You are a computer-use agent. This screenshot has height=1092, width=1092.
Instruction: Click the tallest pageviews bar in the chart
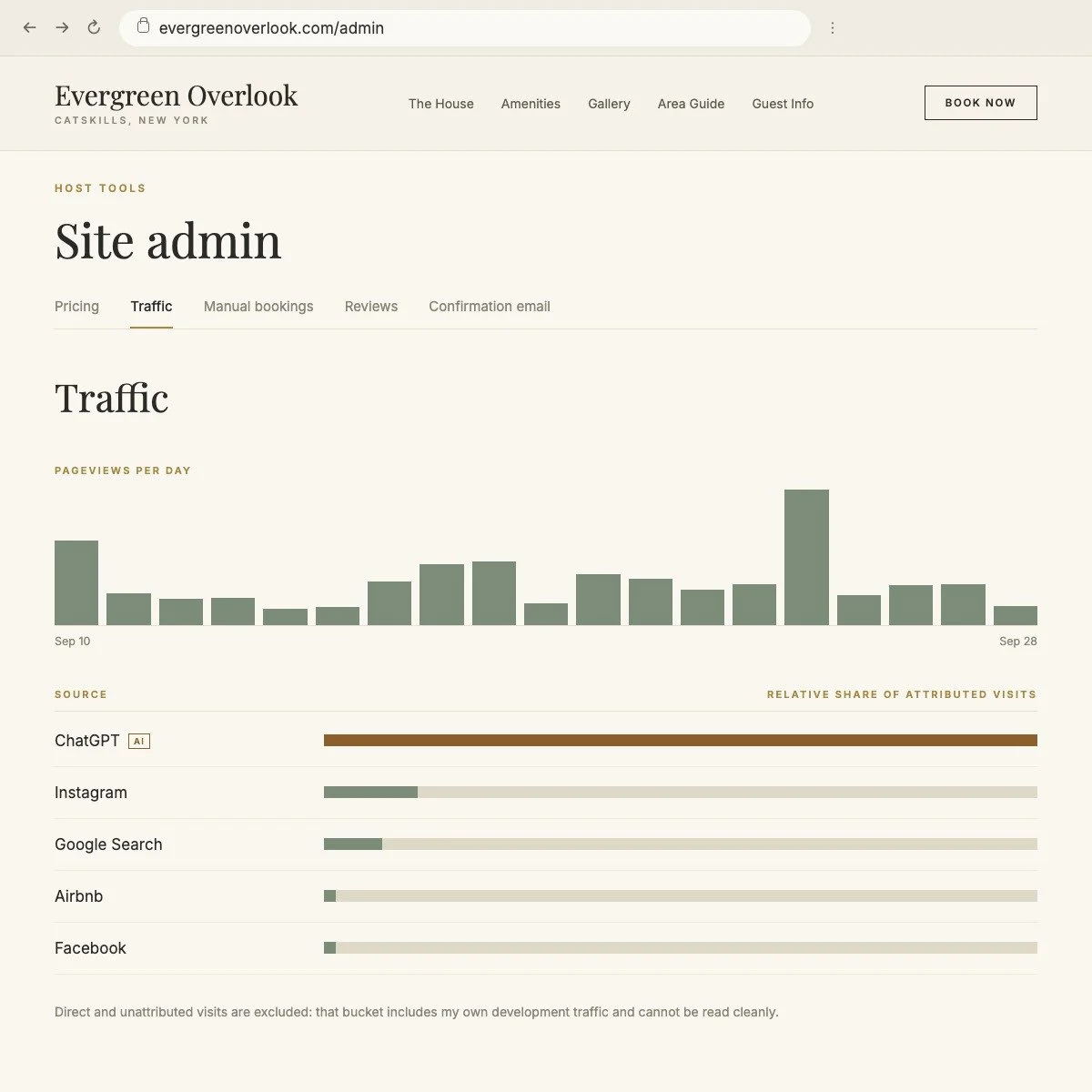pos(806,557)
